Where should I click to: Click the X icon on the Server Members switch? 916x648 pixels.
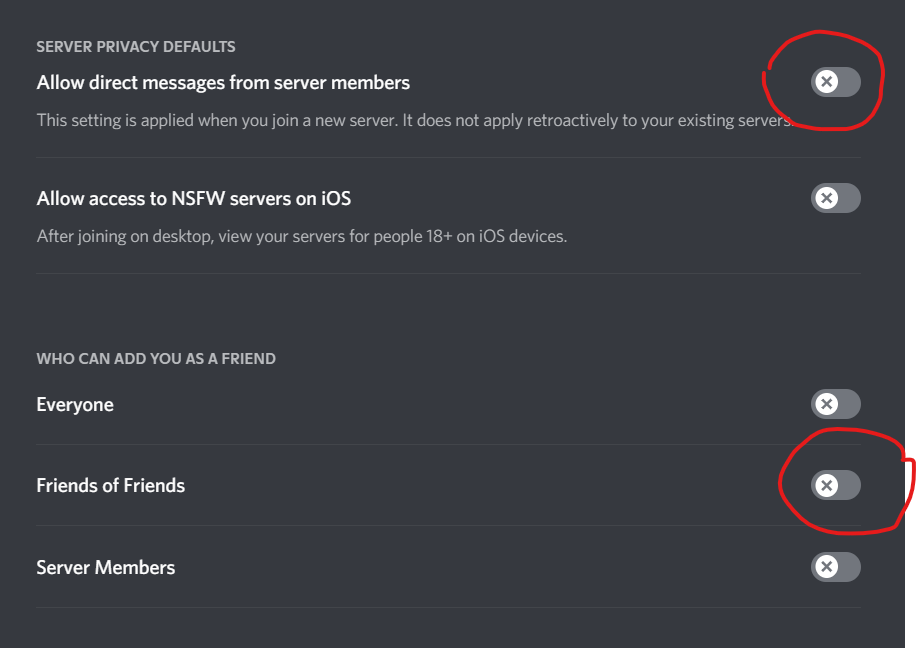827,567
